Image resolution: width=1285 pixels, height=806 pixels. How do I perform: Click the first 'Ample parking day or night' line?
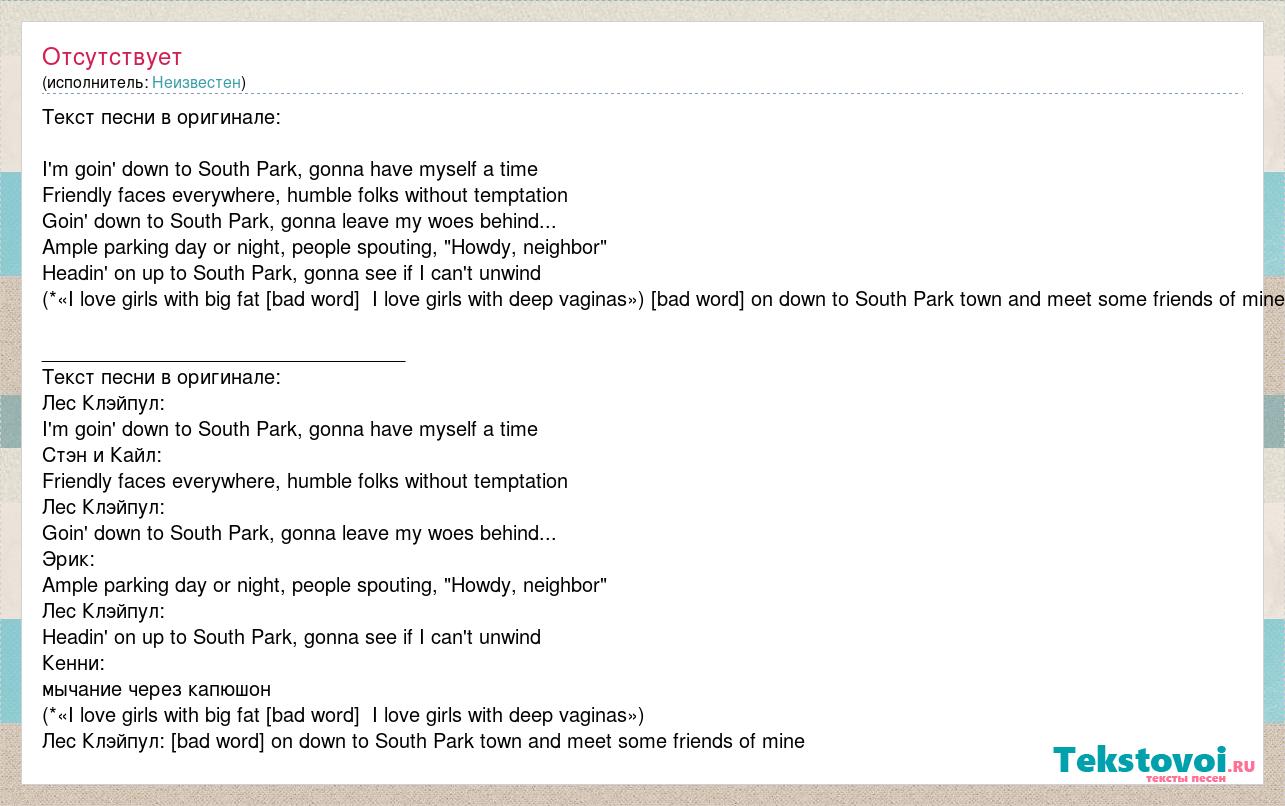(x=324, y=247)
